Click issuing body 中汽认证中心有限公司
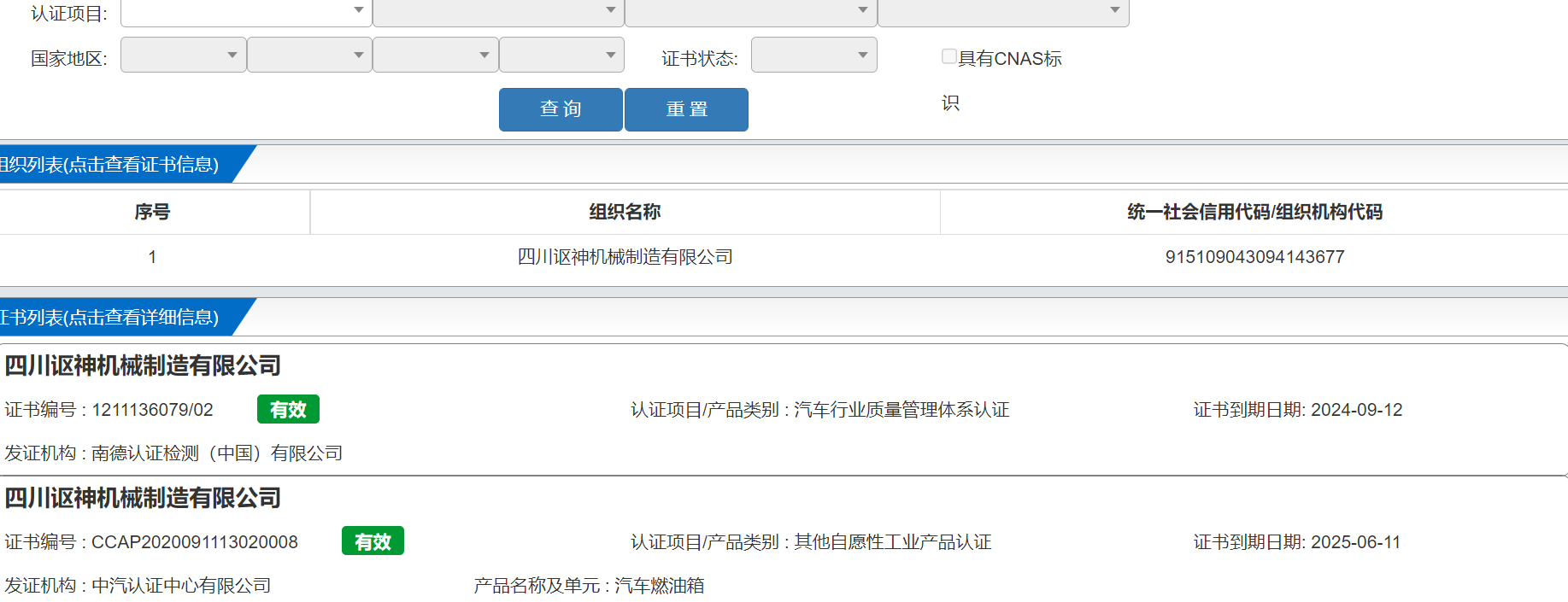 (x=181, y=586)
